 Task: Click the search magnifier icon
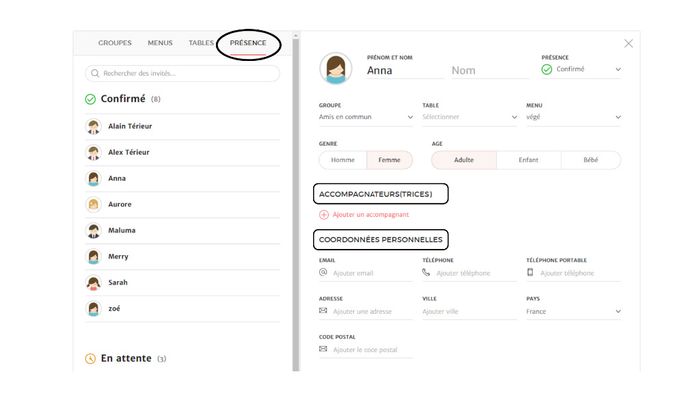tap(95, 73)
